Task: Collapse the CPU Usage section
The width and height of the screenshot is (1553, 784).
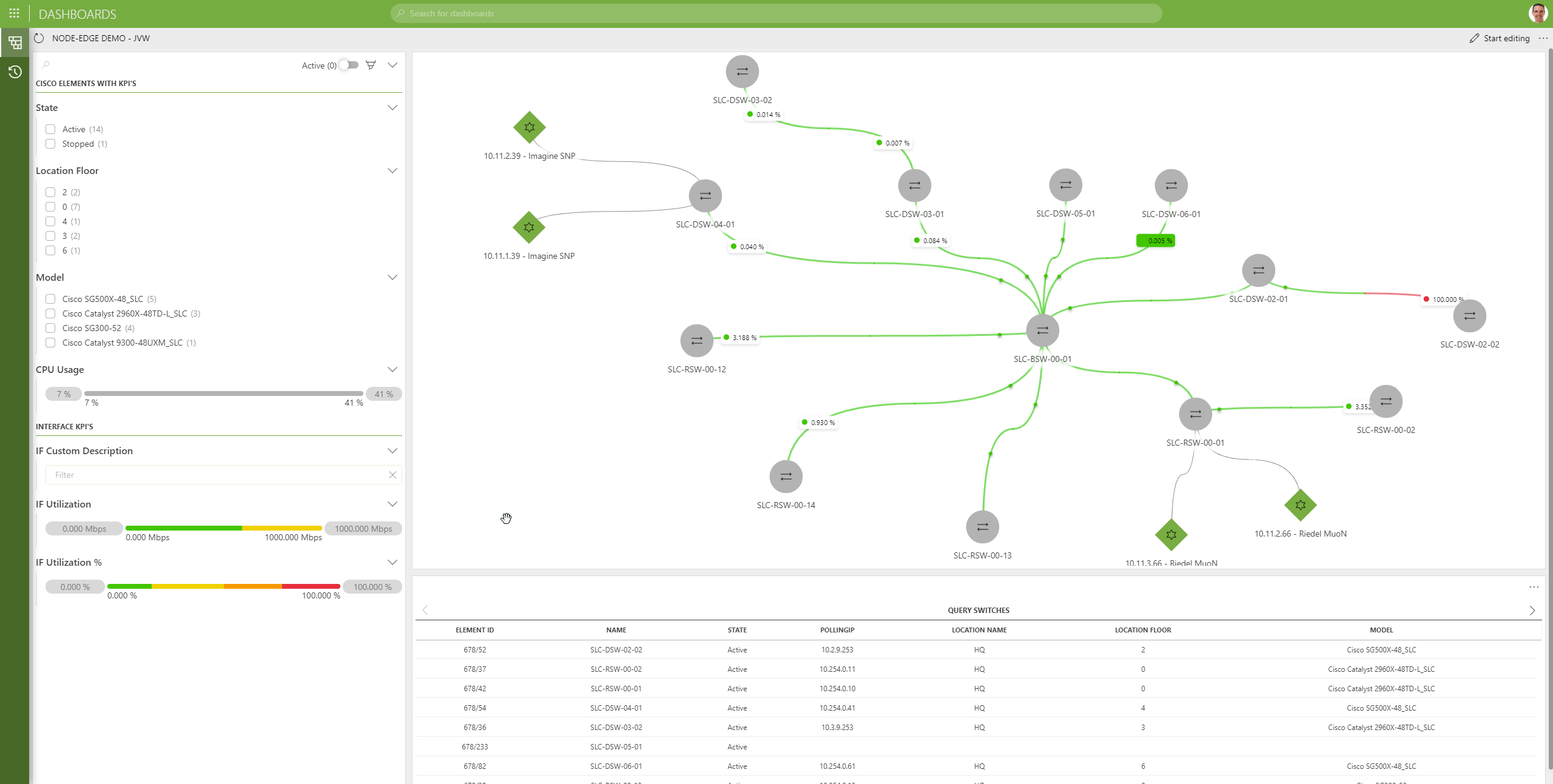Action: coord(392,369)
